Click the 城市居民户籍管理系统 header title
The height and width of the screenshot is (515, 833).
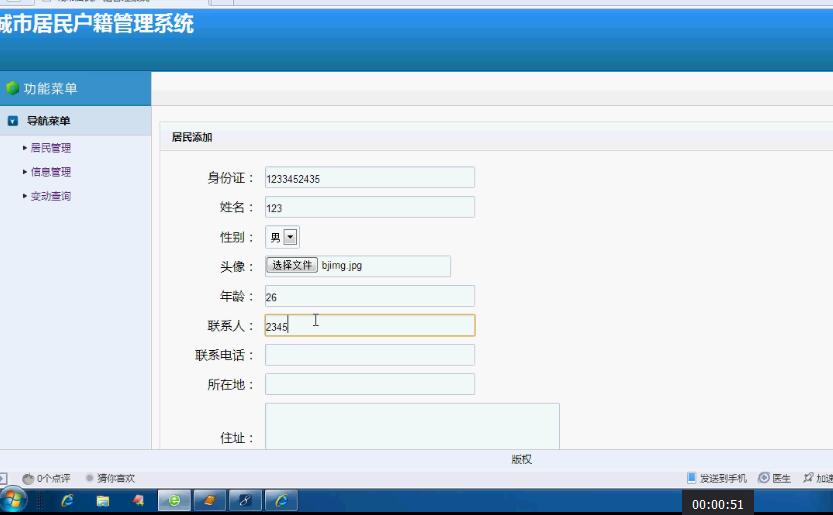(97, 24)
